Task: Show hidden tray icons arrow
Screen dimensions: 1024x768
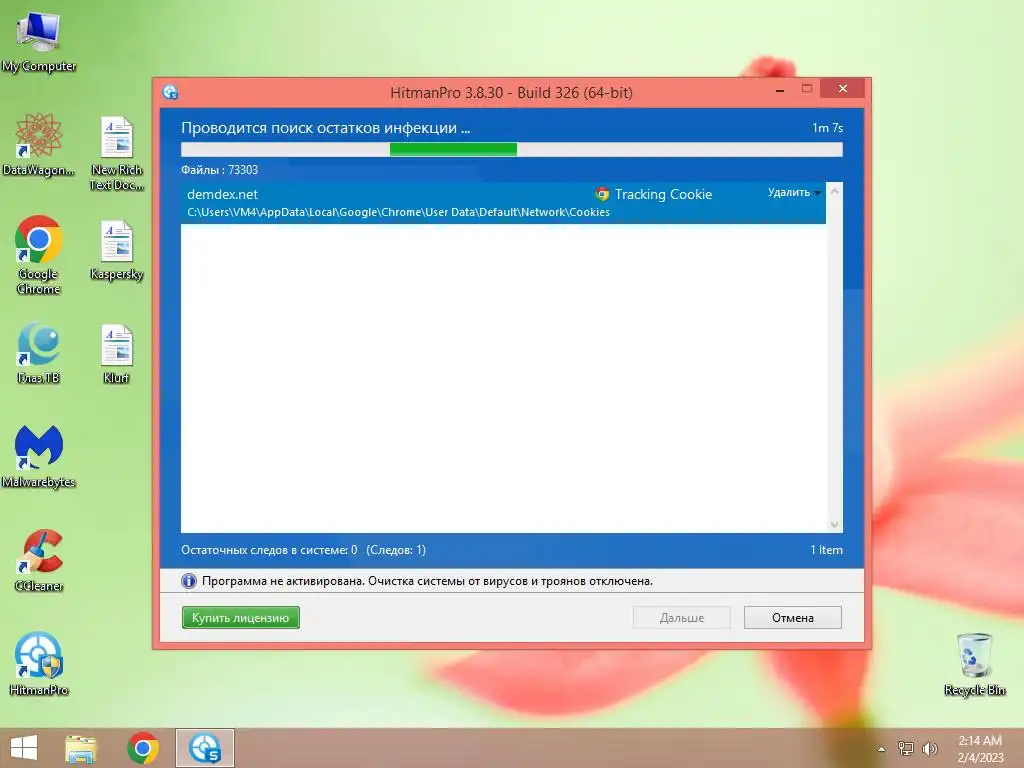Action: coord(882,749)
